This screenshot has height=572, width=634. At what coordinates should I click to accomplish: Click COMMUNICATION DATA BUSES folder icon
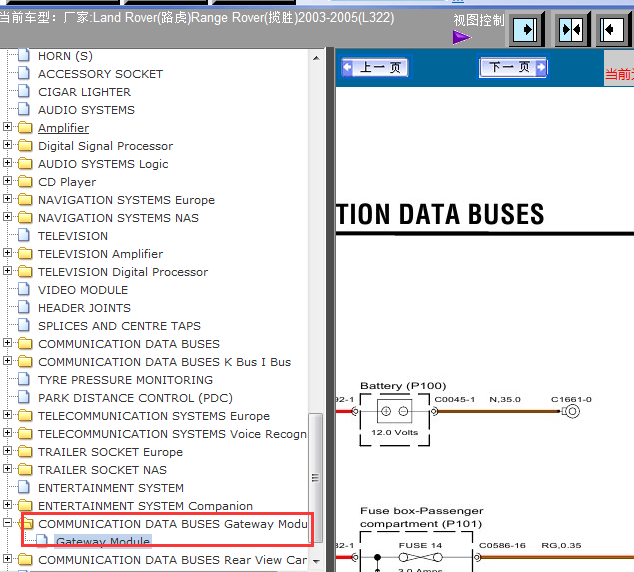(x=25, y=344)
